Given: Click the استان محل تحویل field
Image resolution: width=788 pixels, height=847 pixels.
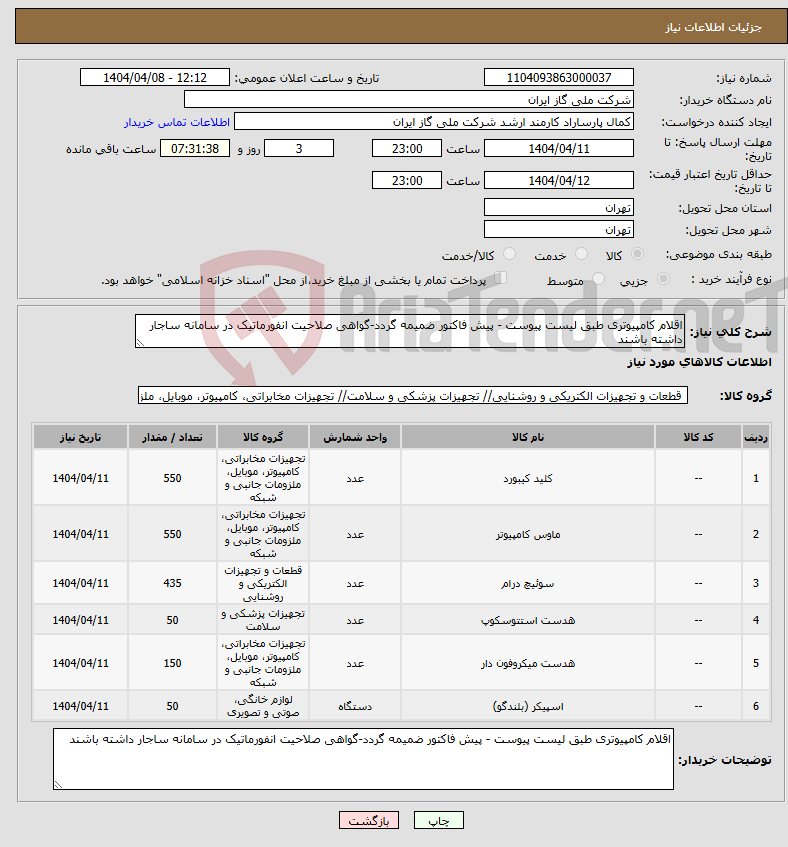Looking at the screenshot, I should [558, 208].
